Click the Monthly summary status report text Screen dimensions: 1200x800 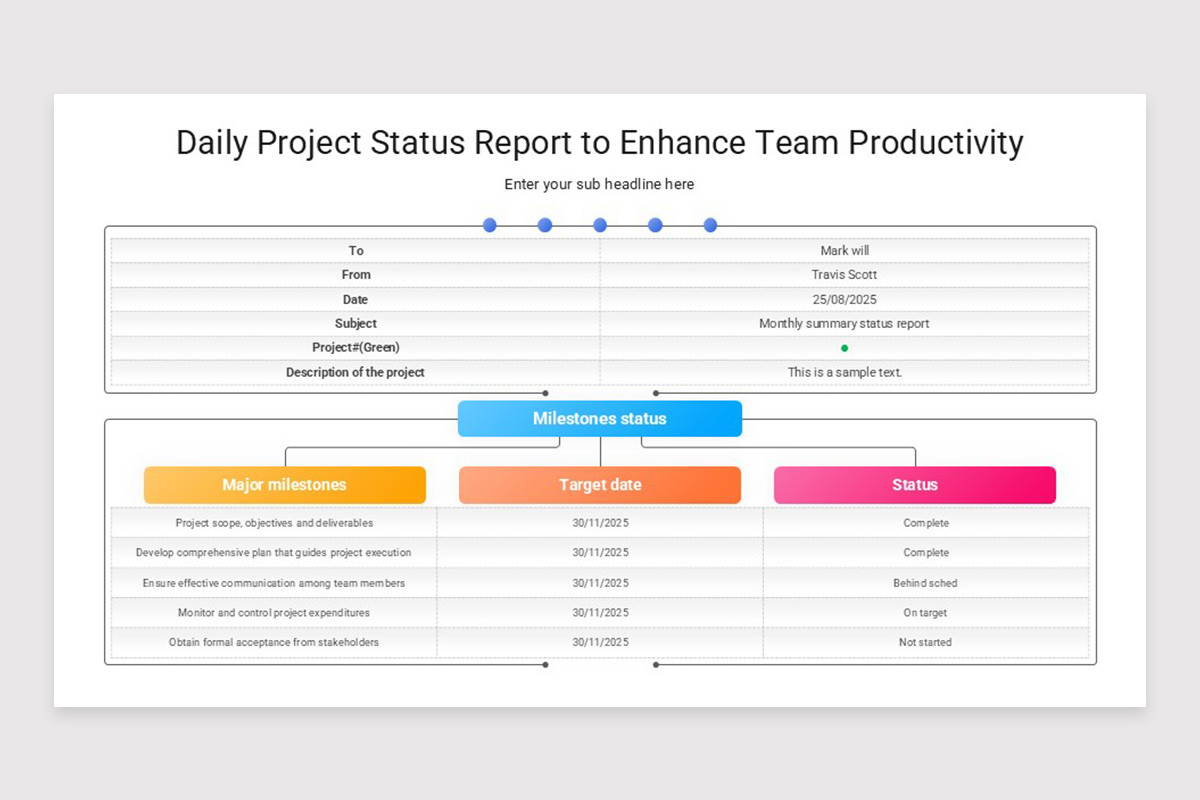[845, 323]
